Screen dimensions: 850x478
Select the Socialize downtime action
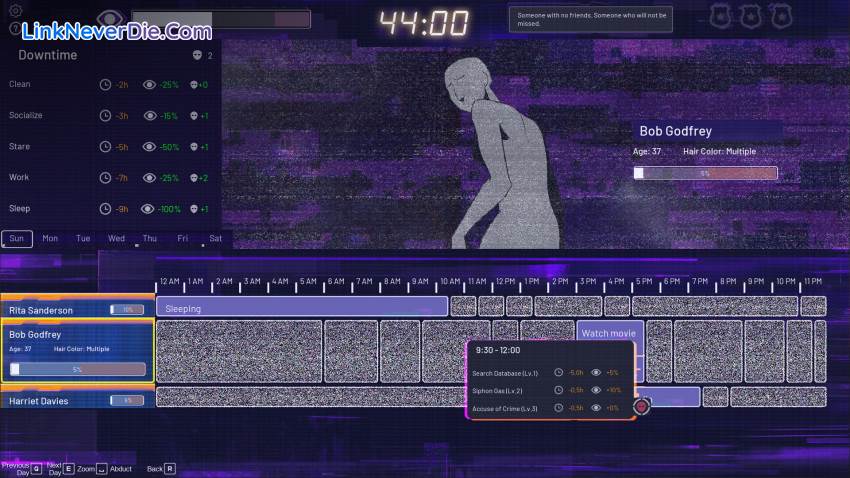click(x=26, y=116)
